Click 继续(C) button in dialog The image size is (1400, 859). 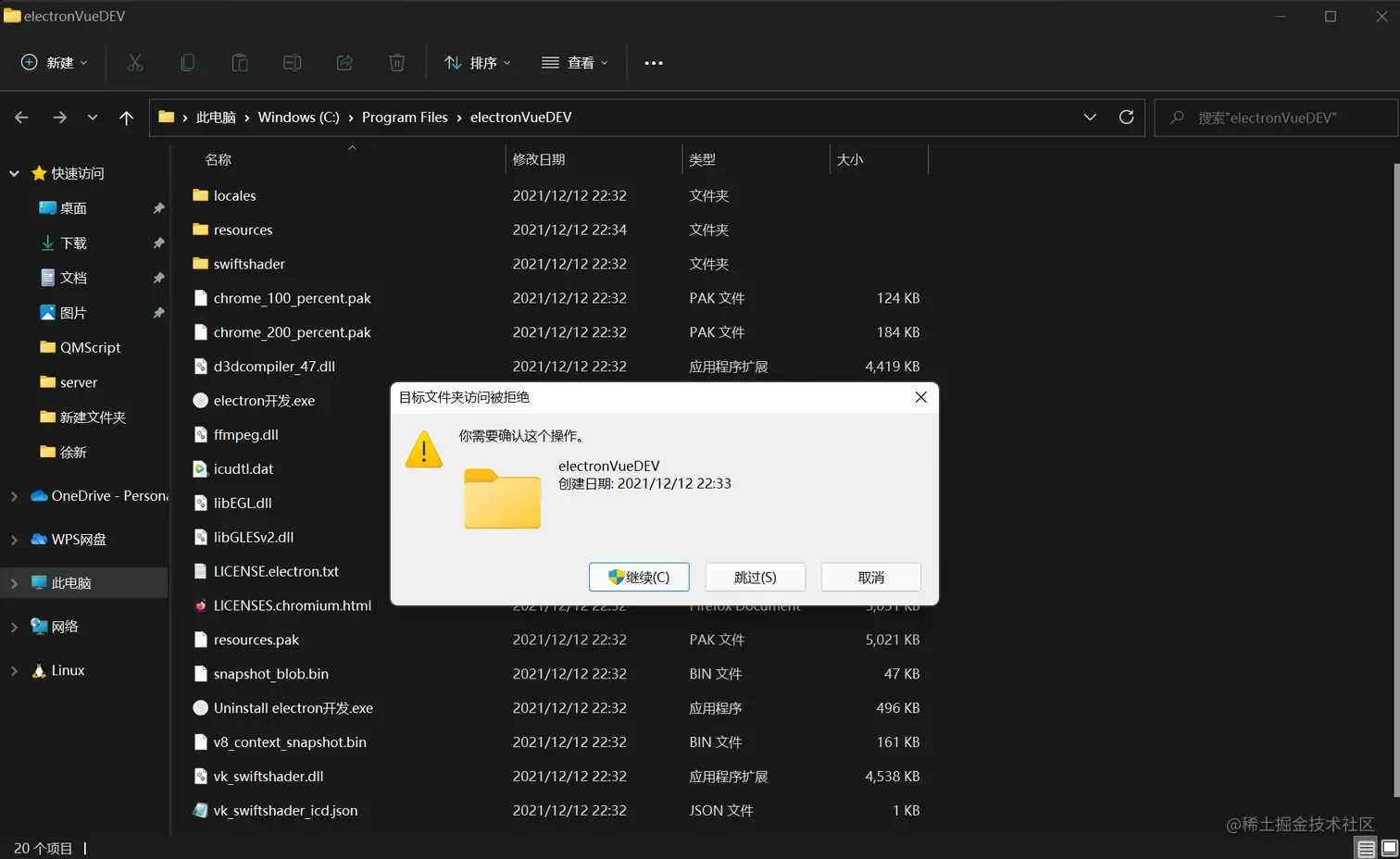639,577
